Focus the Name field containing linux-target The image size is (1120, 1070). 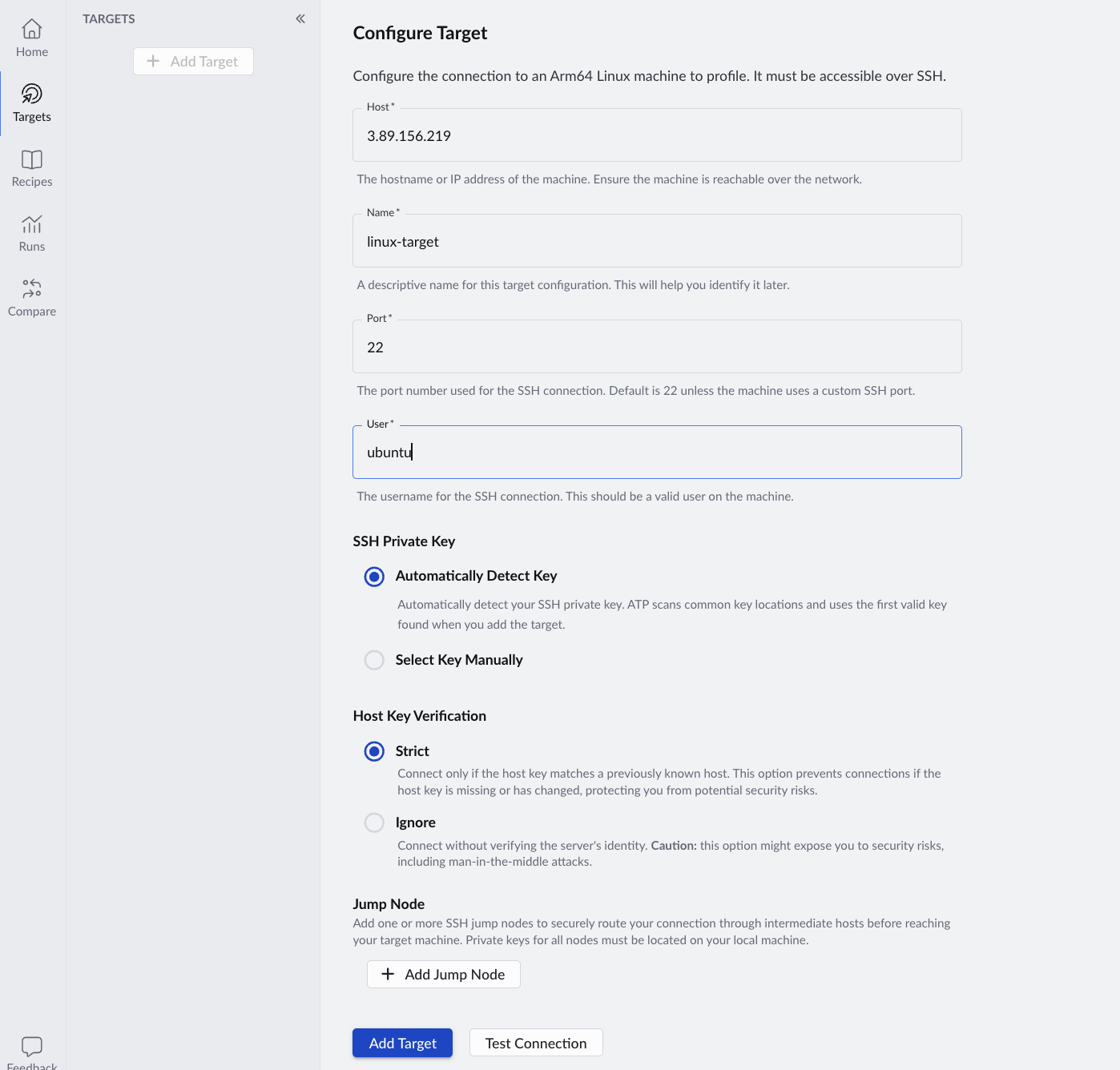(x=657, y=242)
